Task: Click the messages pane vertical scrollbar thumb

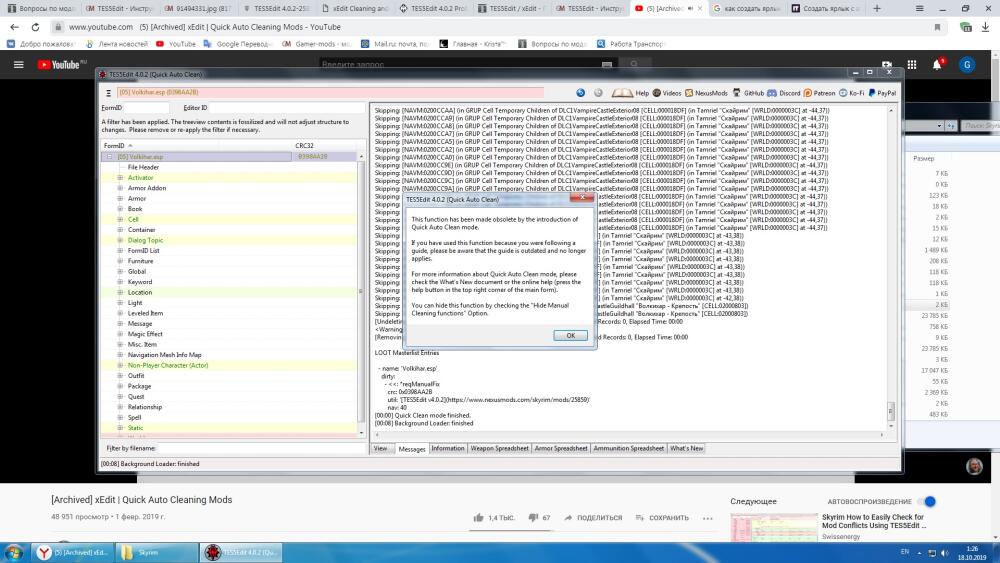Action: (891, 410)
